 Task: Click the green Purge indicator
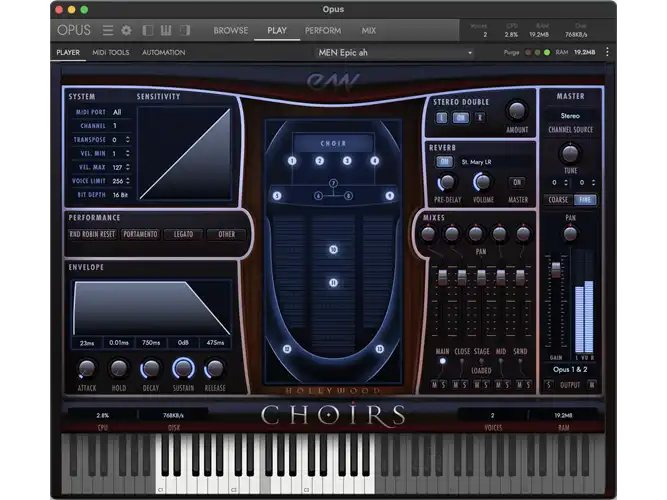point(547,52)
